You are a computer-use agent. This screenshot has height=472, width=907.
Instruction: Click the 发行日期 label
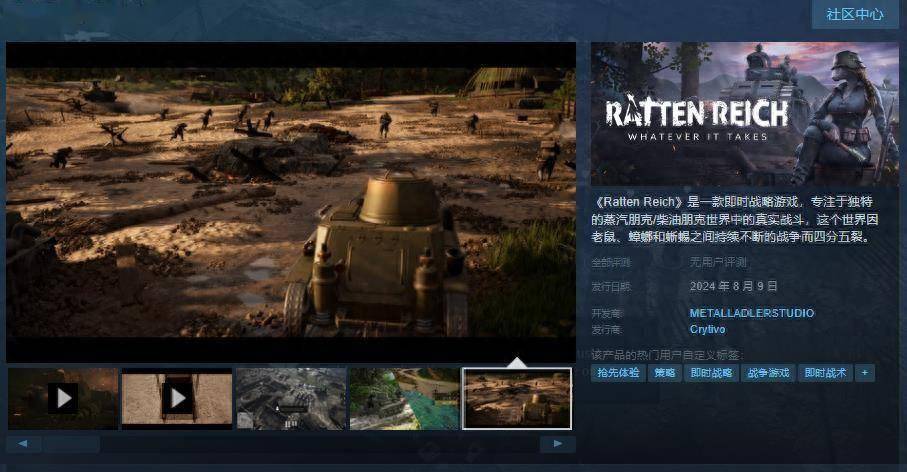[x=611, y=286]
